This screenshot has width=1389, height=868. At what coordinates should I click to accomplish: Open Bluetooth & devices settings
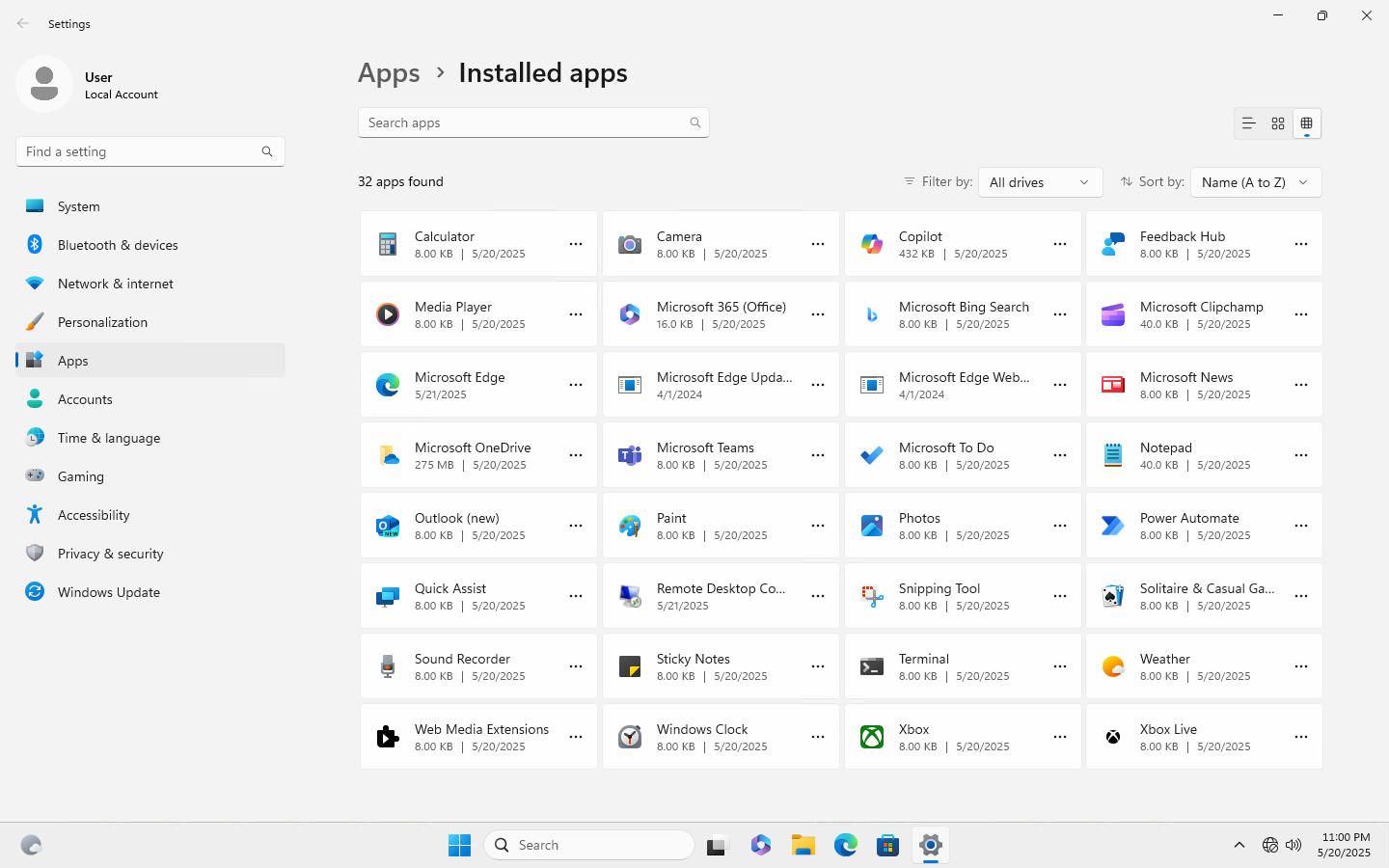pyautogui.click(x=150, y=245)
